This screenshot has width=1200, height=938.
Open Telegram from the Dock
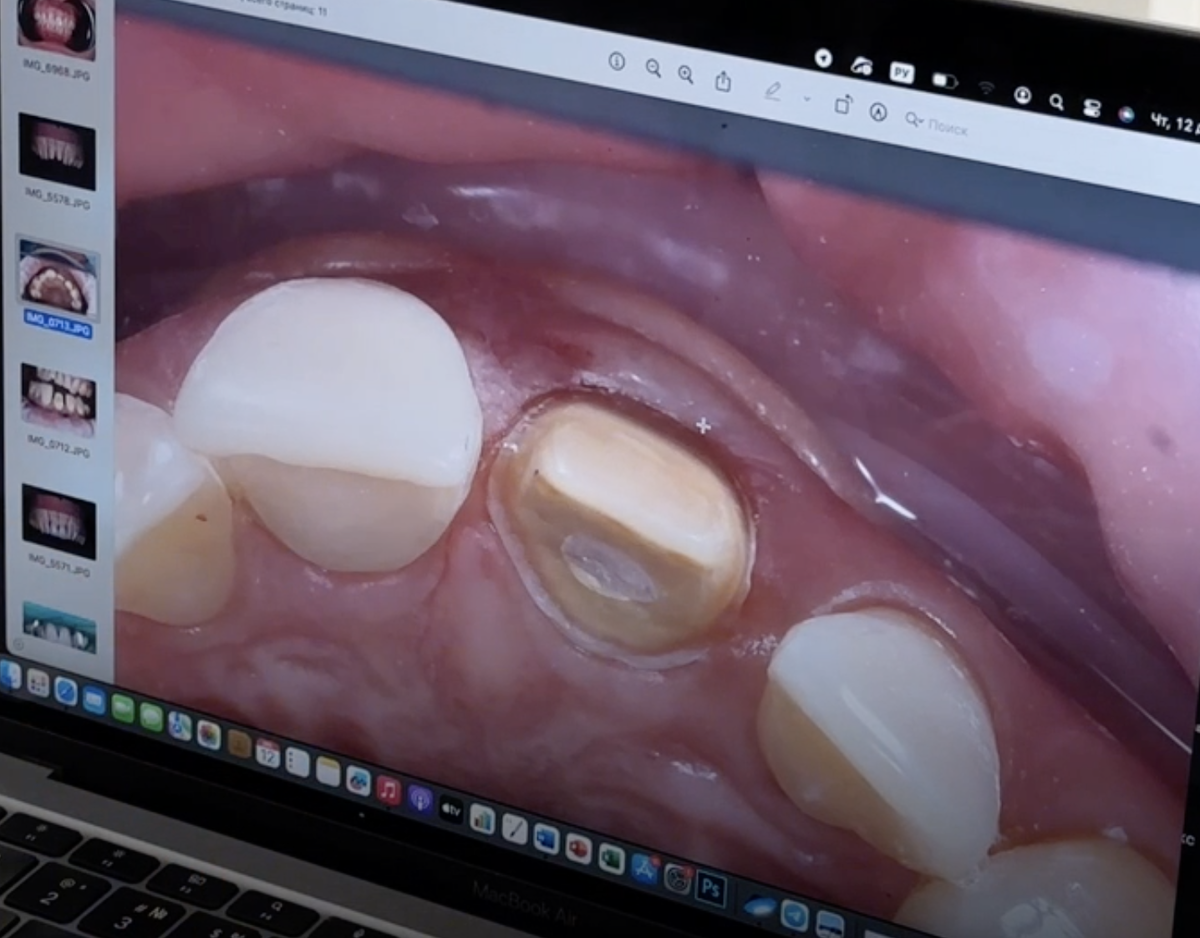(795, 915)
